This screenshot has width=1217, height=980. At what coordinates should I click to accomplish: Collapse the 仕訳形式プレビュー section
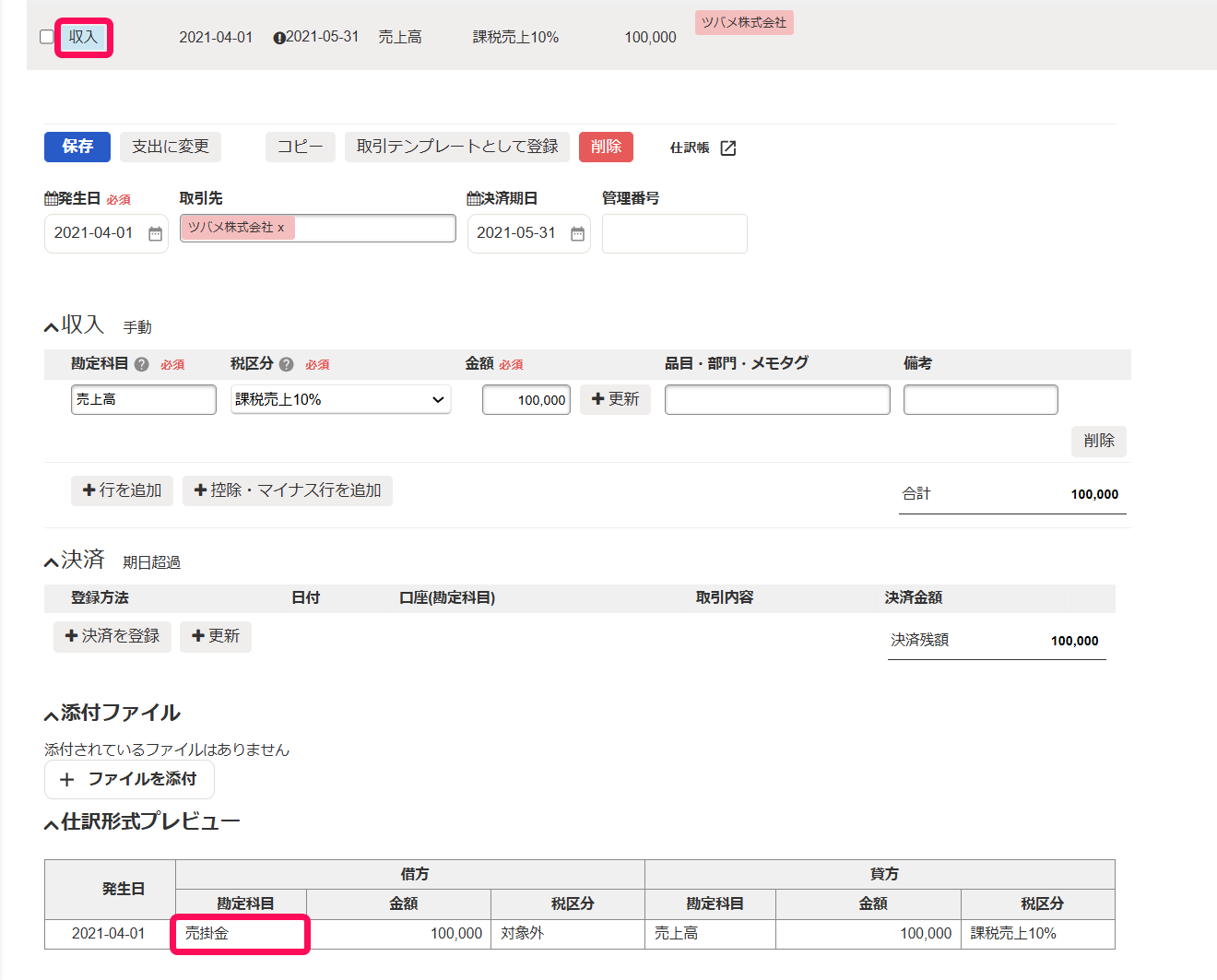52,824
